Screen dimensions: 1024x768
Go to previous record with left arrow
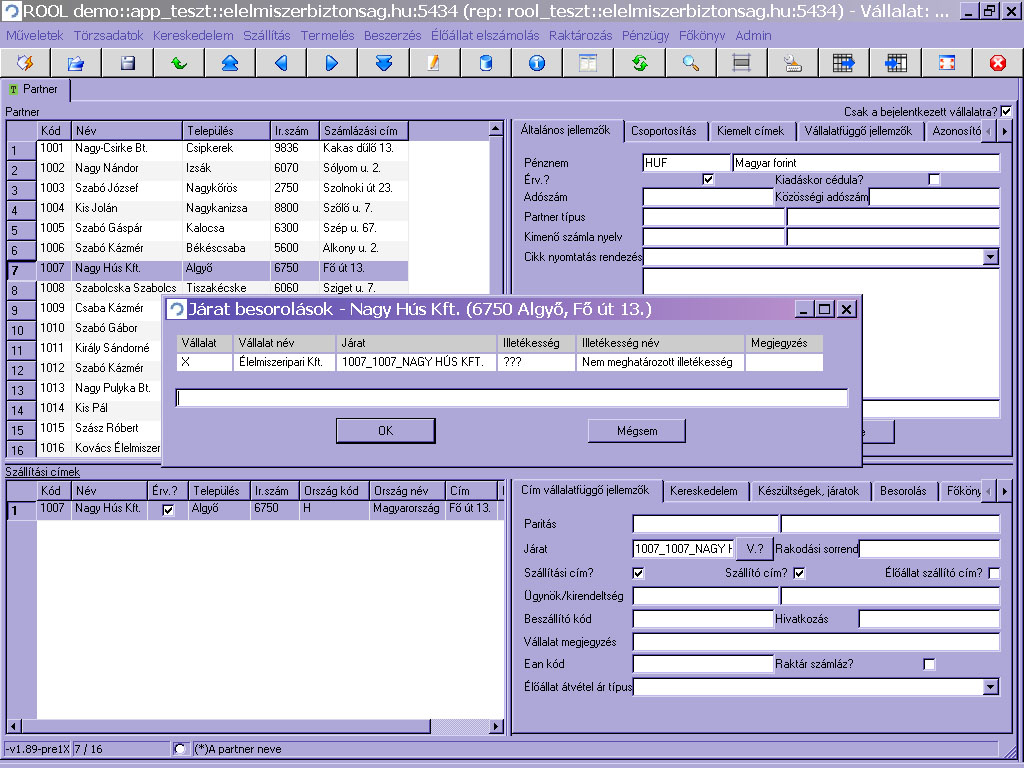tap(281, 63)
